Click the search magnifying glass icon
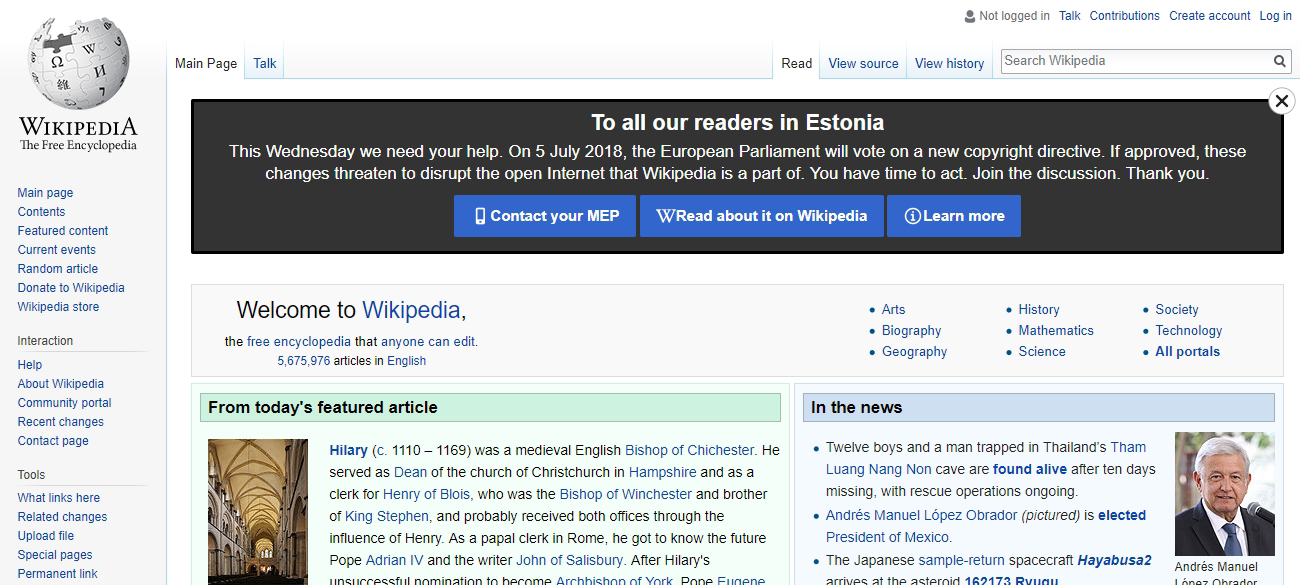The width and height of the screenshot is (1300, 585). click(1280, 61)
